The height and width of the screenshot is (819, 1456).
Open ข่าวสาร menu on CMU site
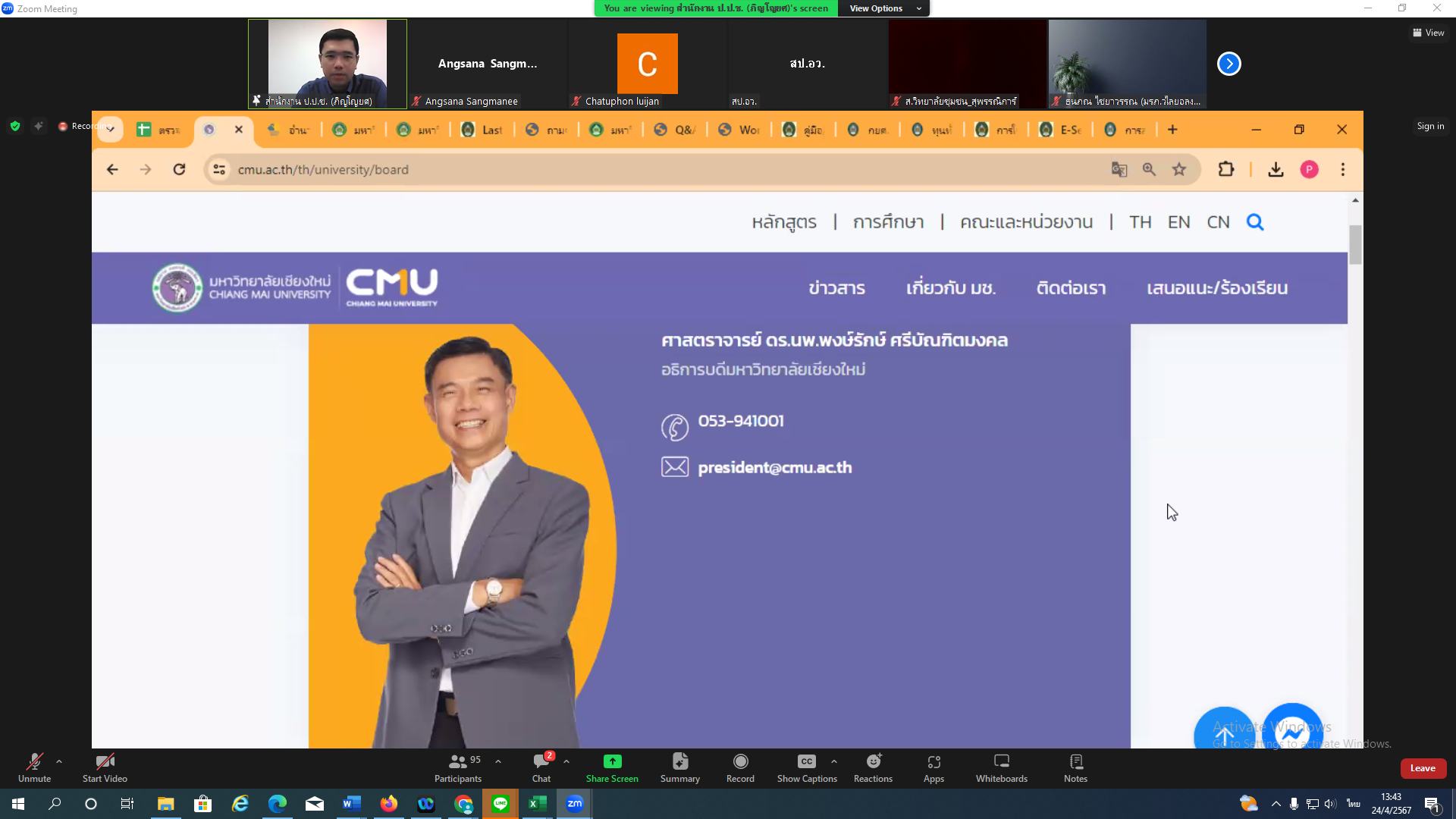coord(836,288)
